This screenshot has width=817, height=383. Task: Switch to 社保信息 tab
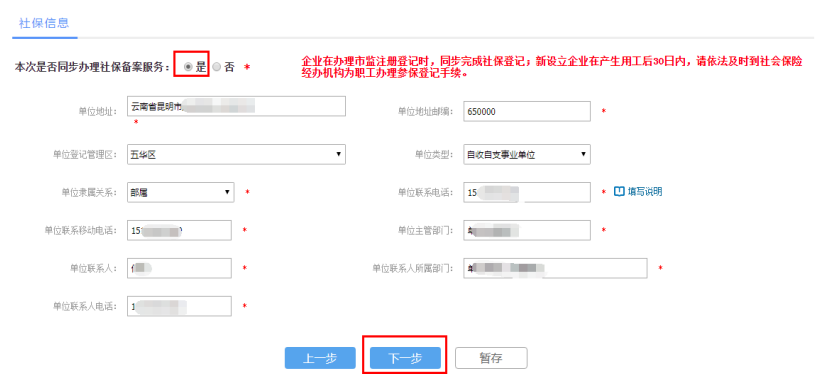click(44, 23)
